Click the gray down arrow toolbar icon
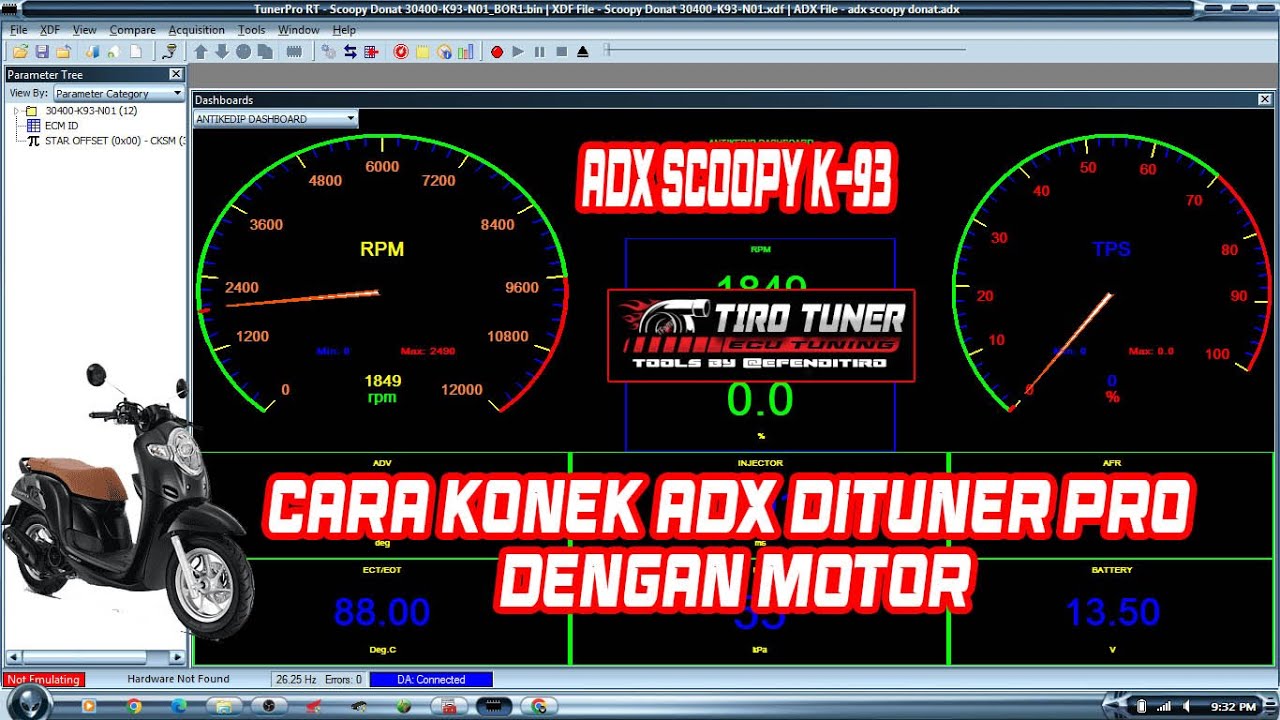Screen dimensions: 1280x720 click(222, 51)
